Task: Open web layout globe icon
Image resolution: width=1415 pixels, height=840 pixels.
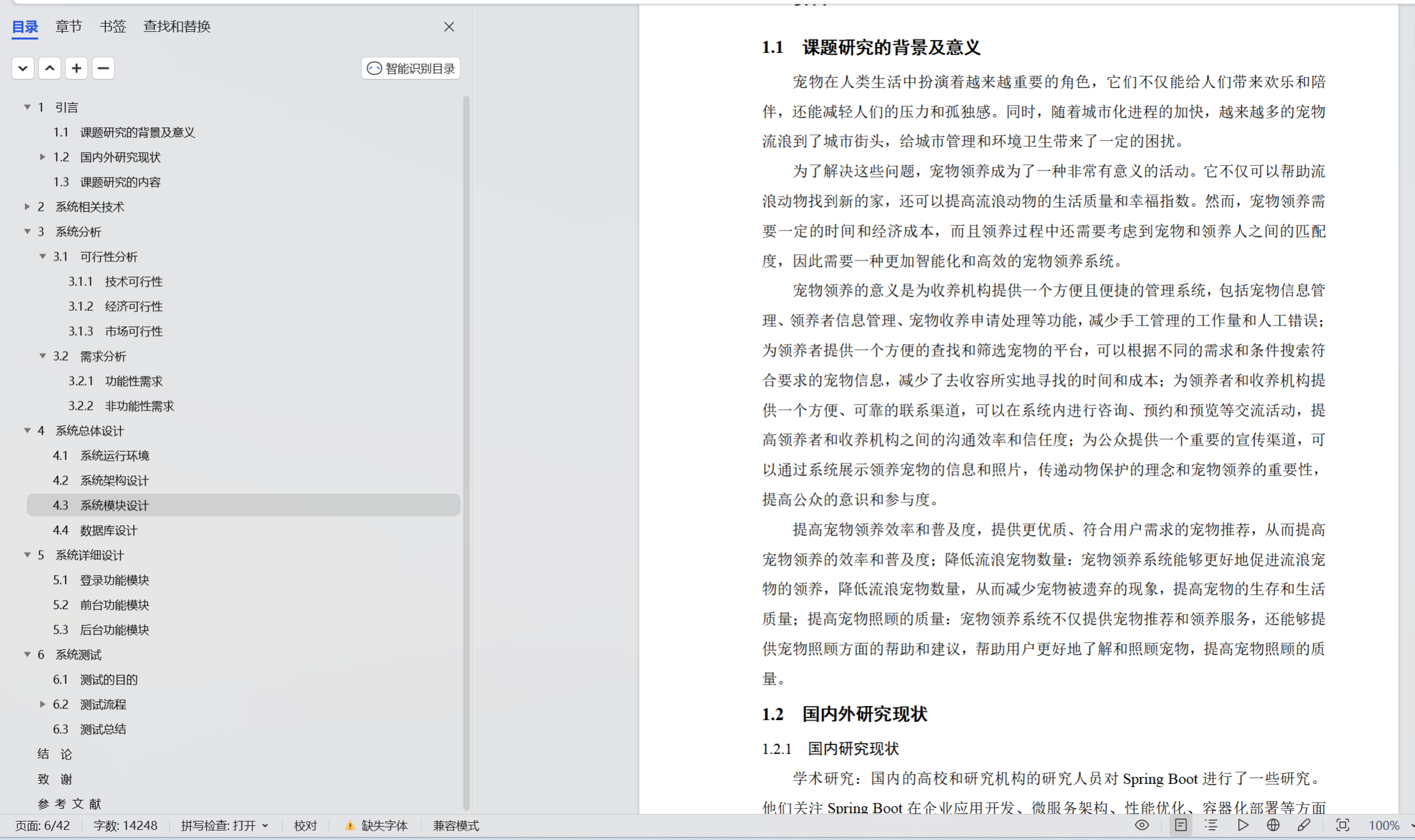Action: tap(1273, 825)
